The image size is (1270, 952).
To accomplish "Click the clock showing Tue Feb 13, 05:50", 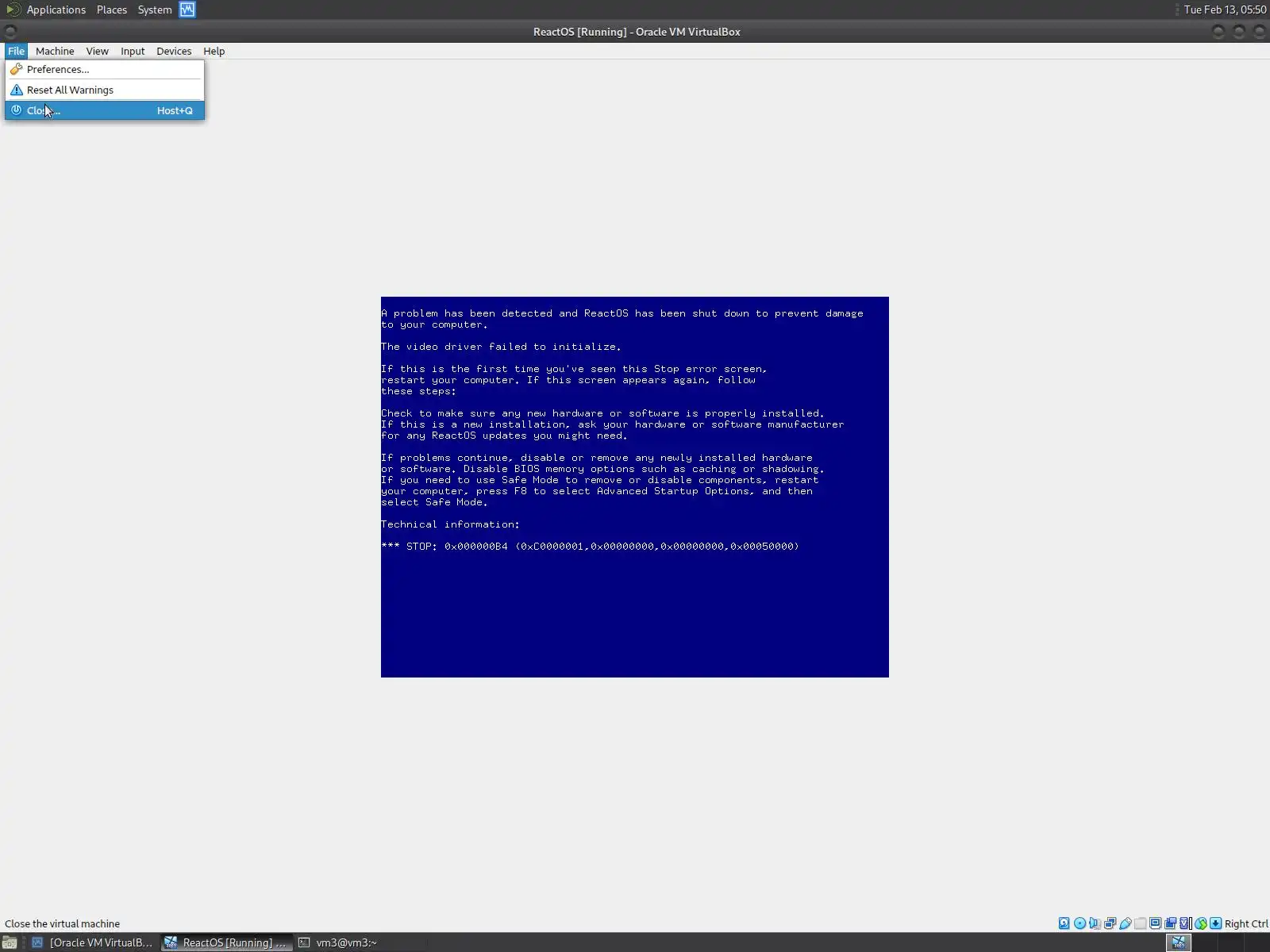I will (1225, 10).
